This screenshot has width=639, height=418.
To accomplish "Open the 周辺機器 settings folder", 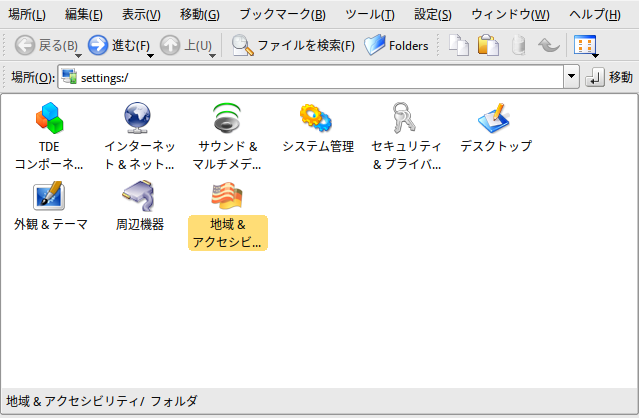I will (139, 206).
